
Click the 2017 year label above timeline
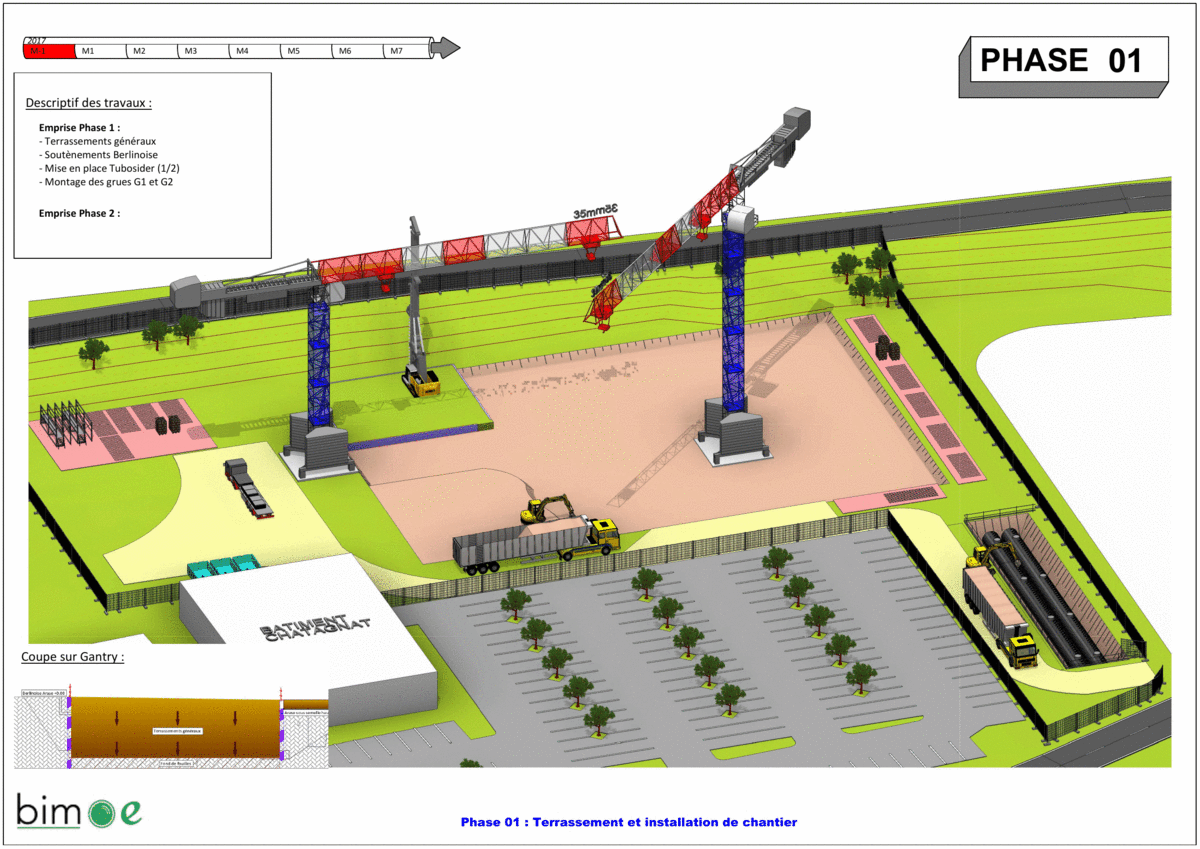(x=37, y=40)
